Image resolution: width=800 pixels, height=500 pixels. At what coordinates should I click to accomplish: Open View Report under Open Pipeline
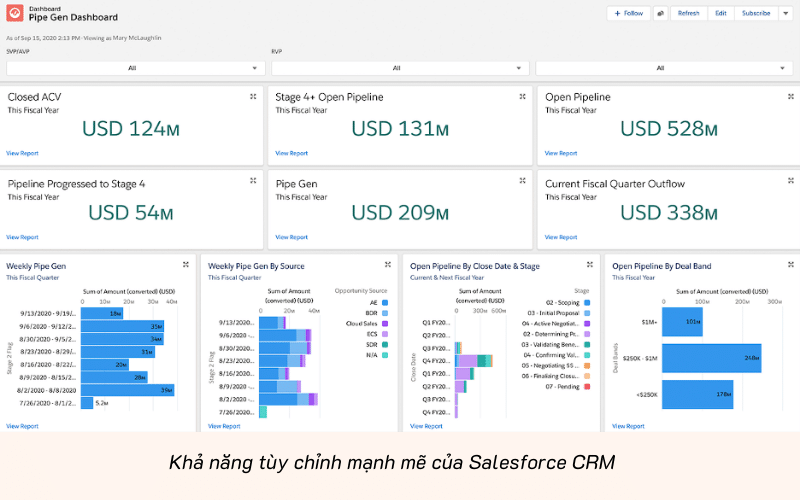click(x=561, y=153)
